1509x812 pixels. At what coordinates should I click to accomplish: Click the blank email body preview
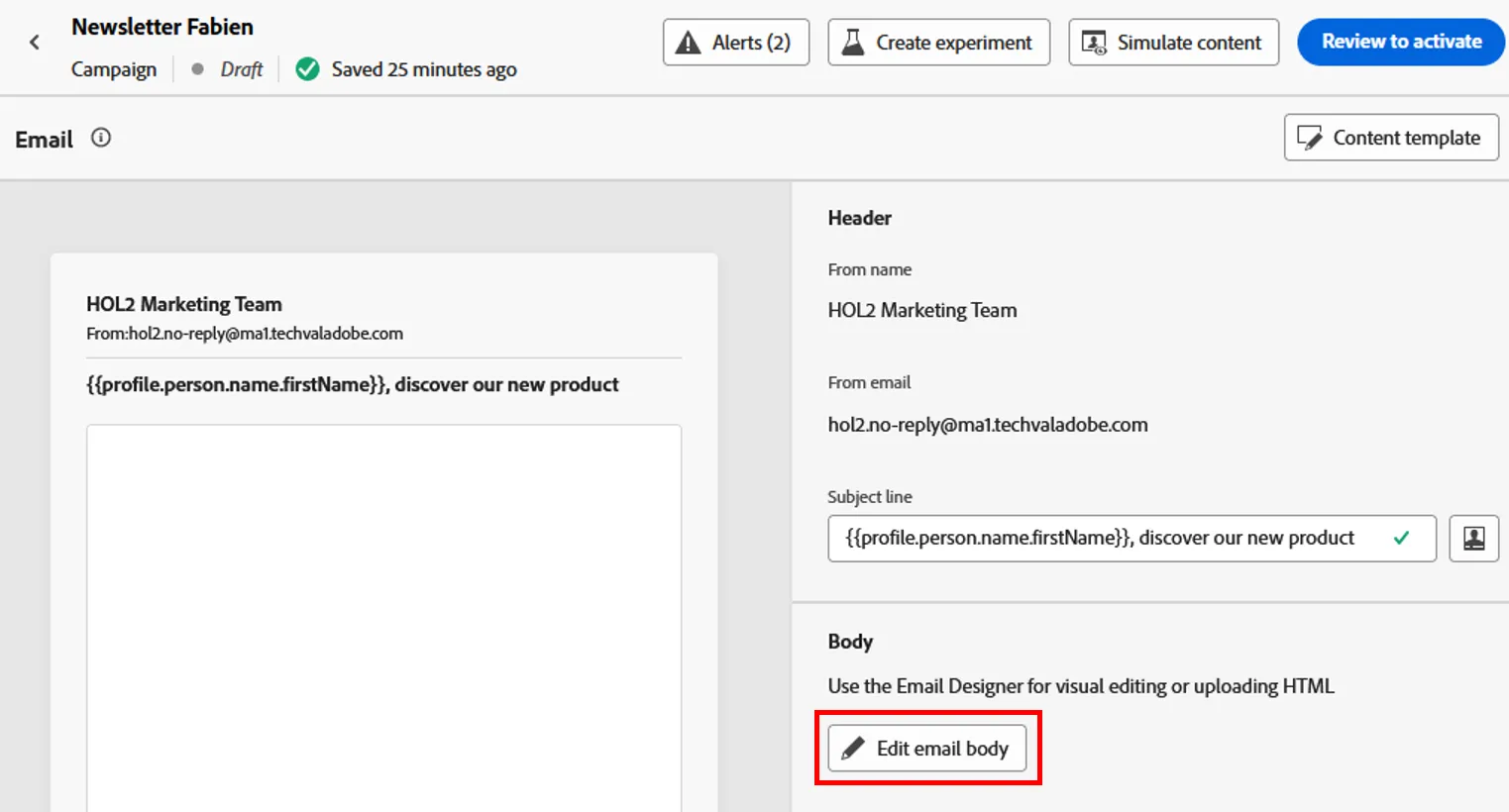(383, 618)
